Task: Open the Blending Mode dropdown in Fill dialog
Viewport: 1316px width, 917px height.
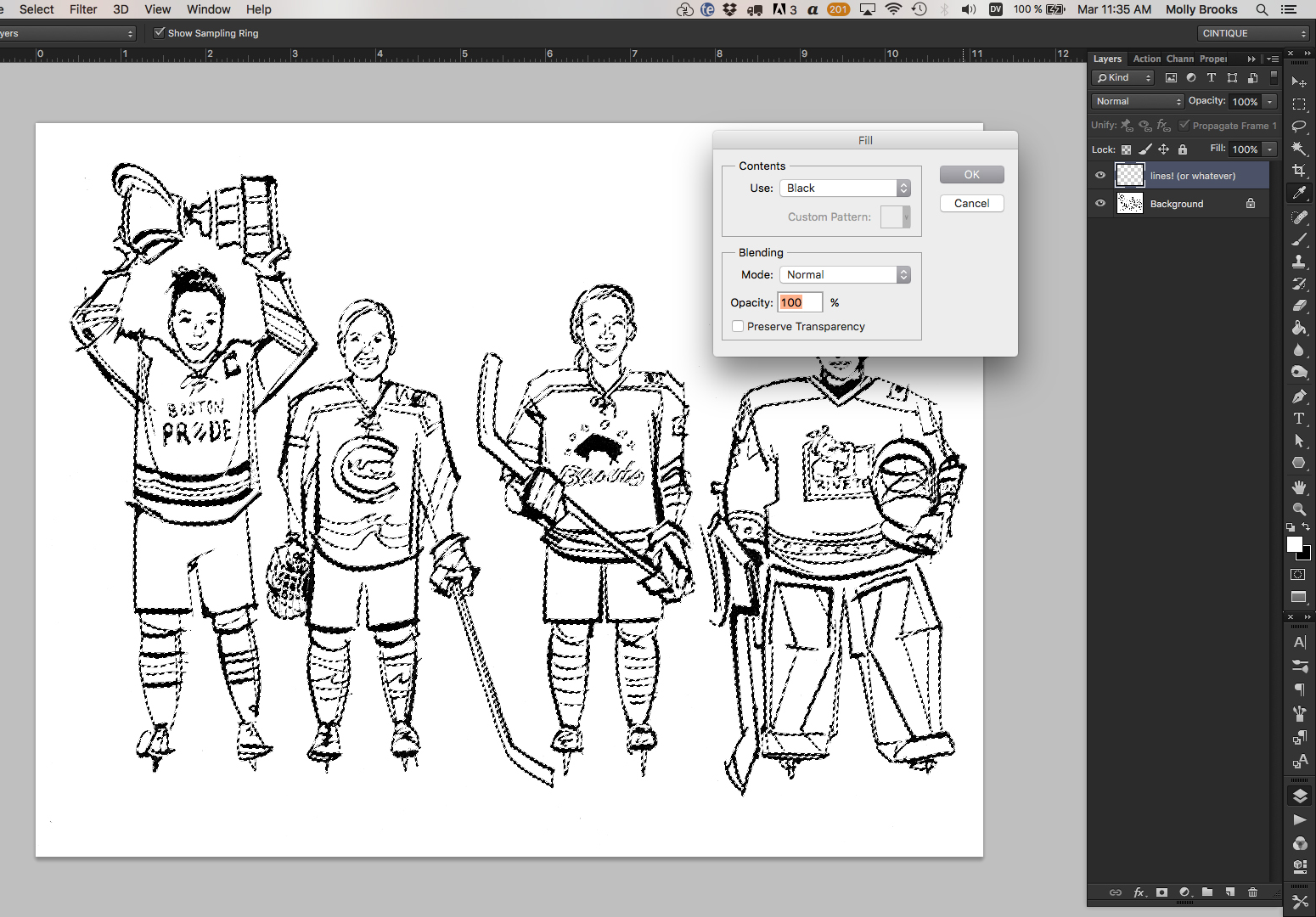Action: (844, 275)
